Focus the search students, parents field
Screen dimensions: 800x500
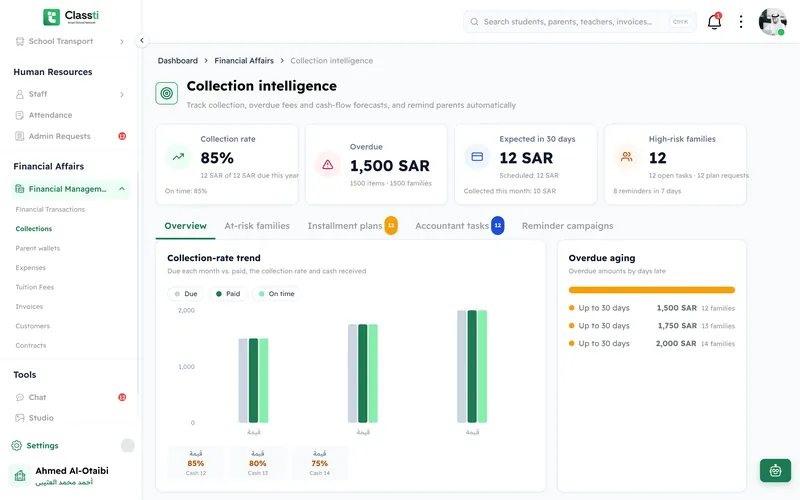580,22
